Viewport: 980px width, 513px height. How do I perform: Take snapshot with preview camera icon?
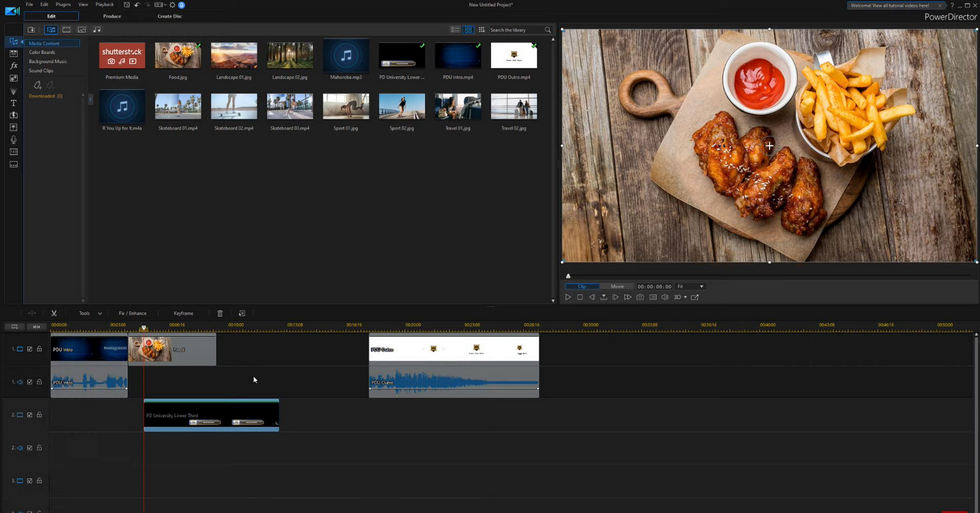(640, 297)
